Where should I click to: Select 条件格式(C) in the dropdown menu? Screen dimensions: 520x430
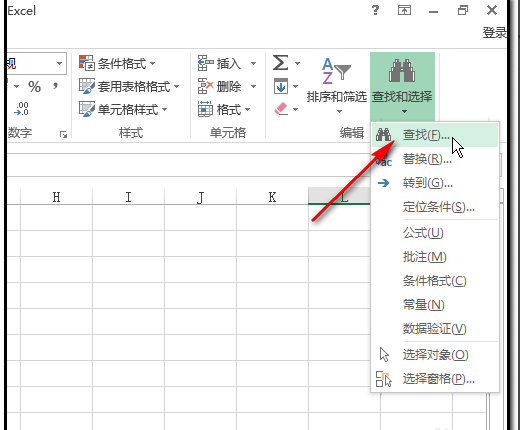(435, 281)
